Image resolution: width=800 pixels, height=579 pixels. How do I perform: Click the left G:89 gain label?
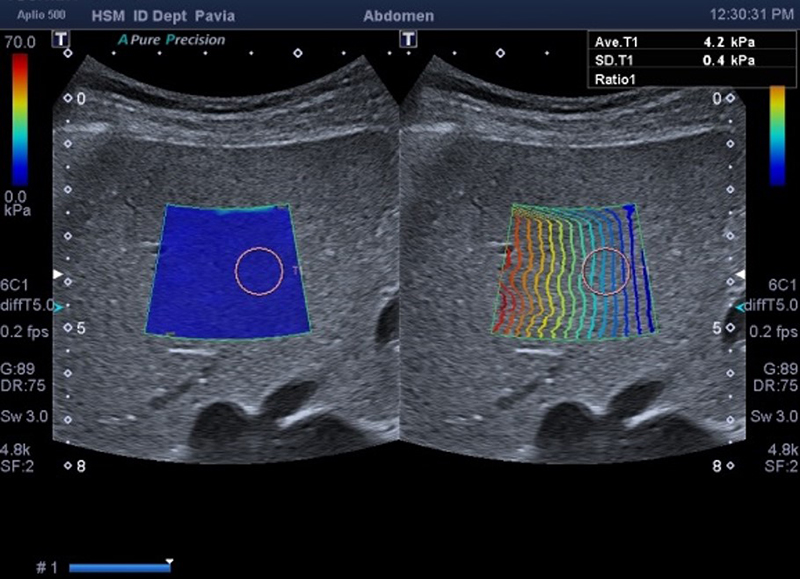(20, 368)
